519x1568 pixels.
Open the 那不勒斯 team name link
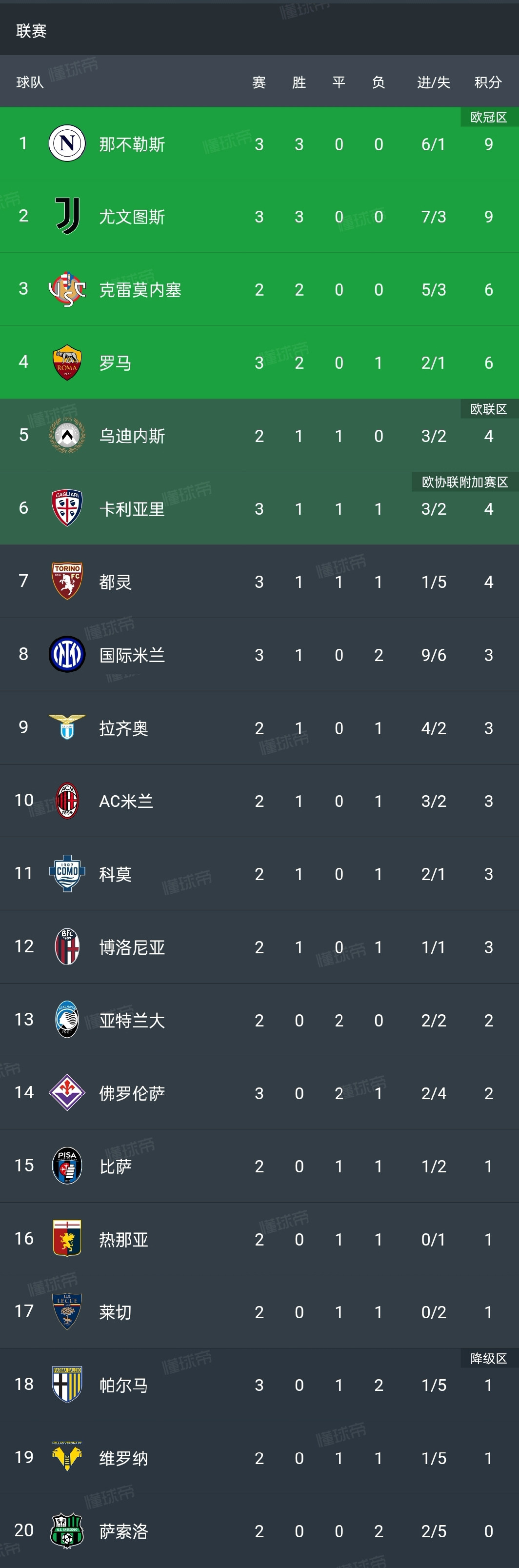132,144
